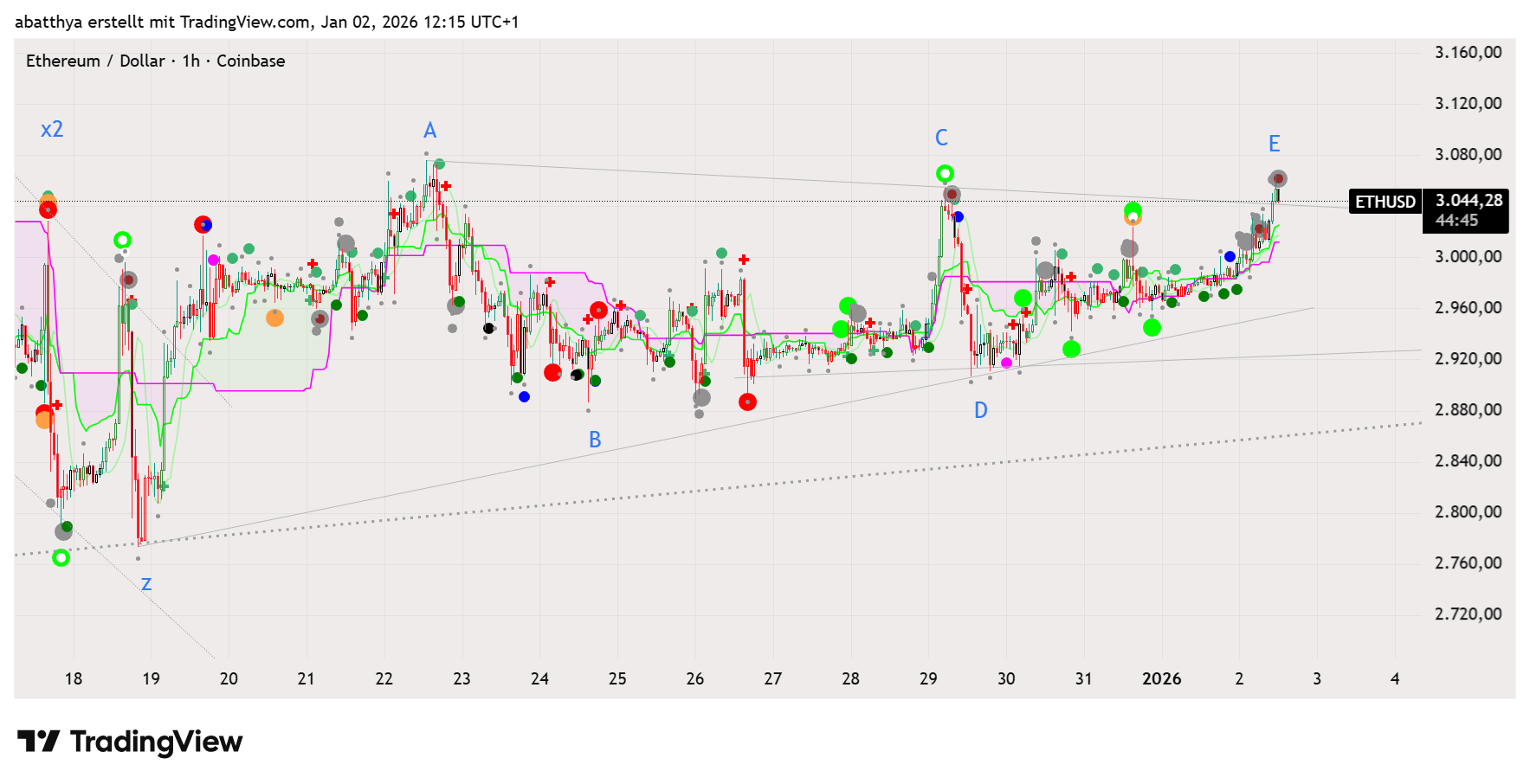Select the wave label B

point(595,440)
